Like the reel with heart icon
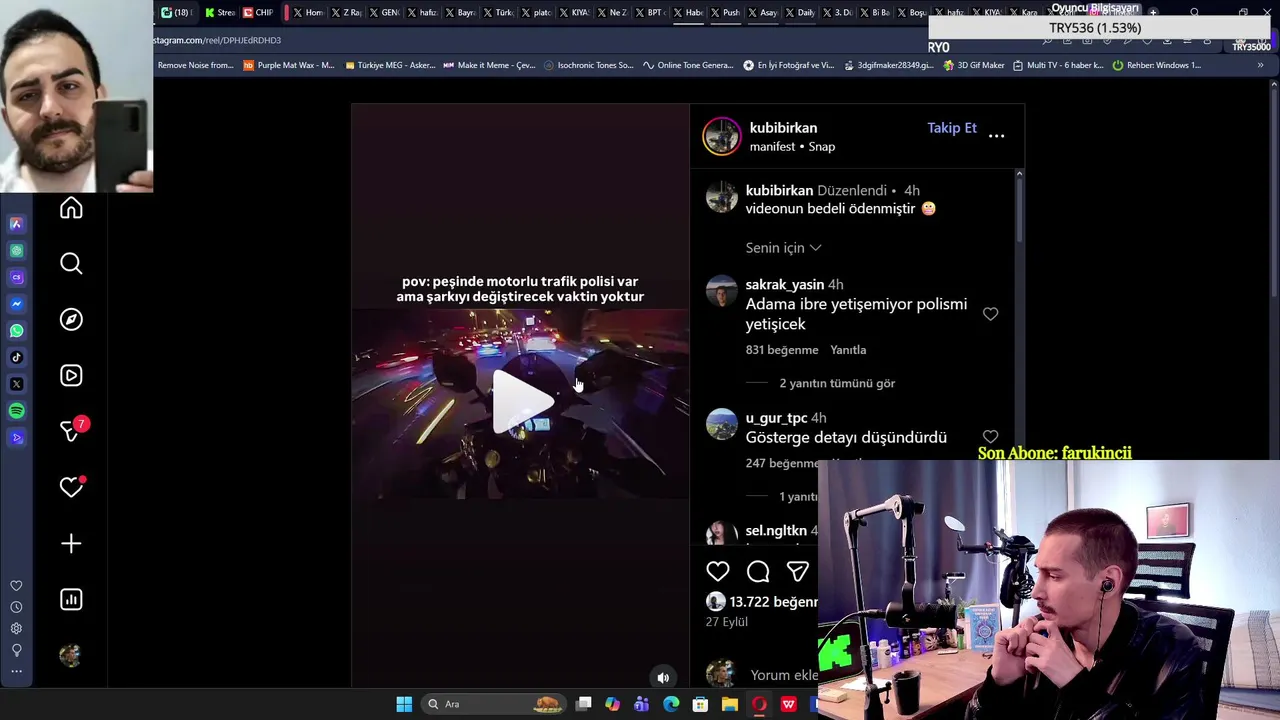 (718, 571)
